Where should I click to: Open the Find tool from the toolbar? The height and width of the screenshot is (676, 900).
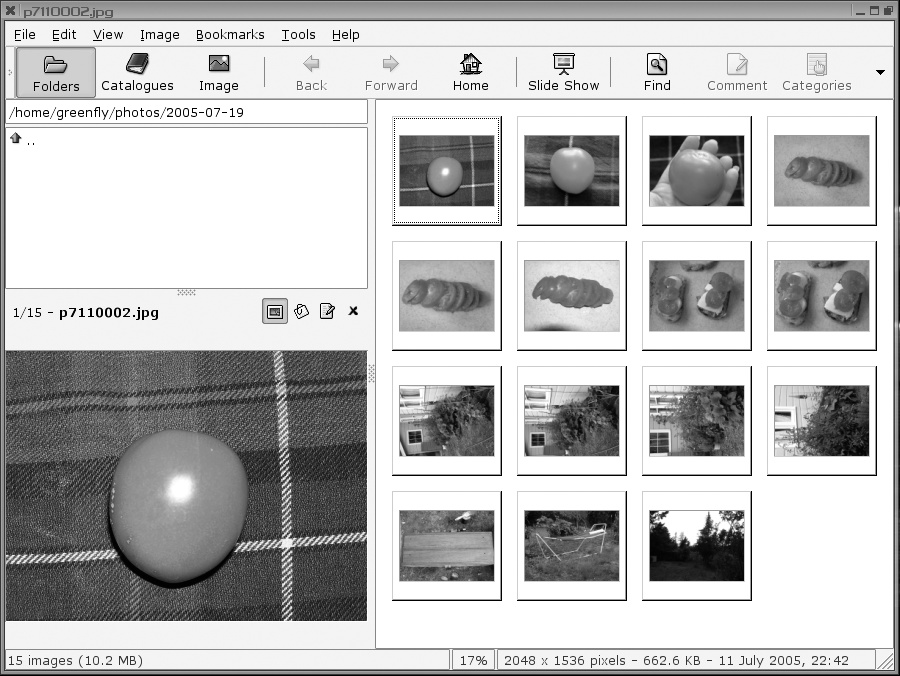656,71
